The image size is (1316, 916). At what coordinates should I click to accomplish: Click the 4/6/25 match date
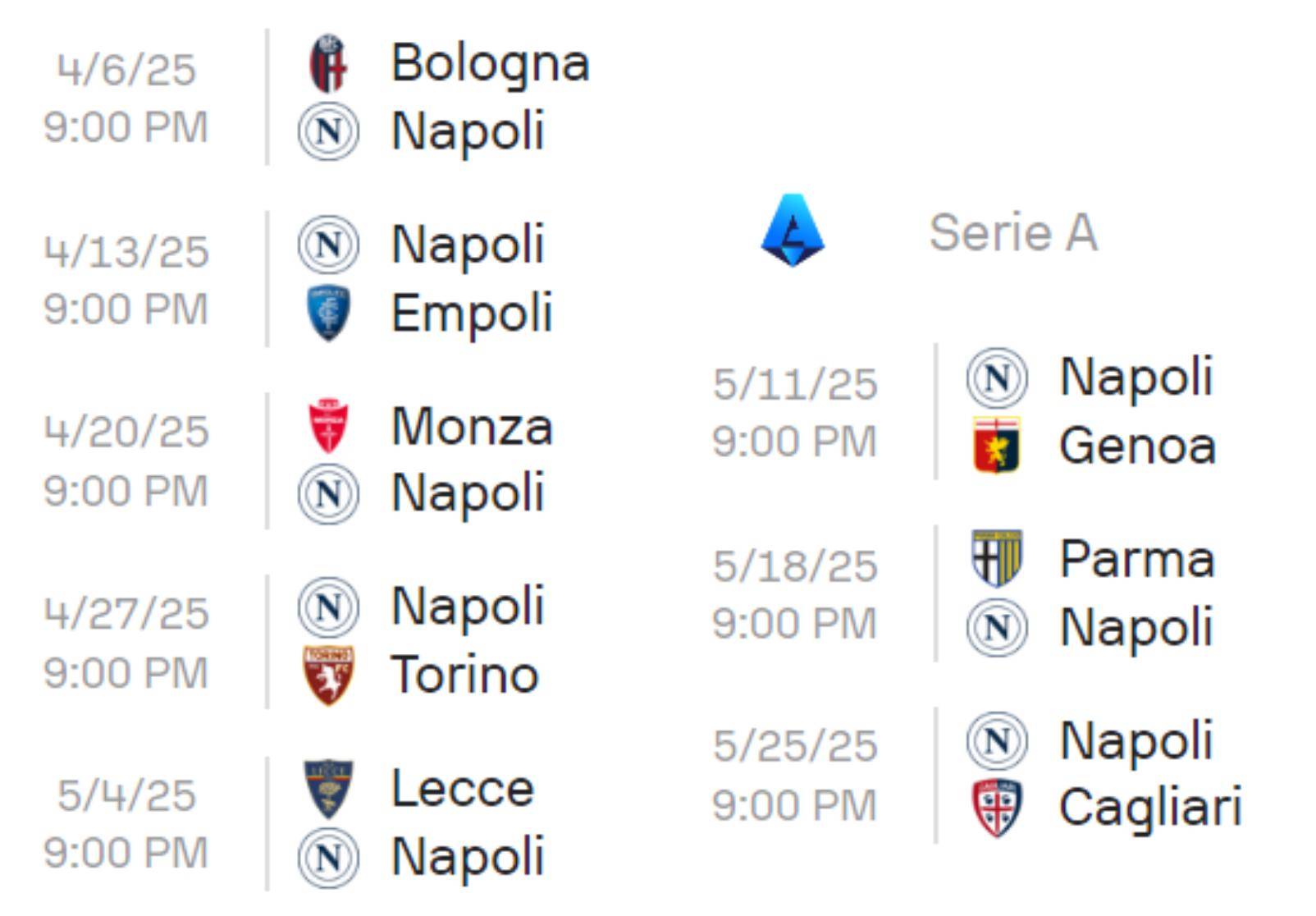click(x=126, y=70)
